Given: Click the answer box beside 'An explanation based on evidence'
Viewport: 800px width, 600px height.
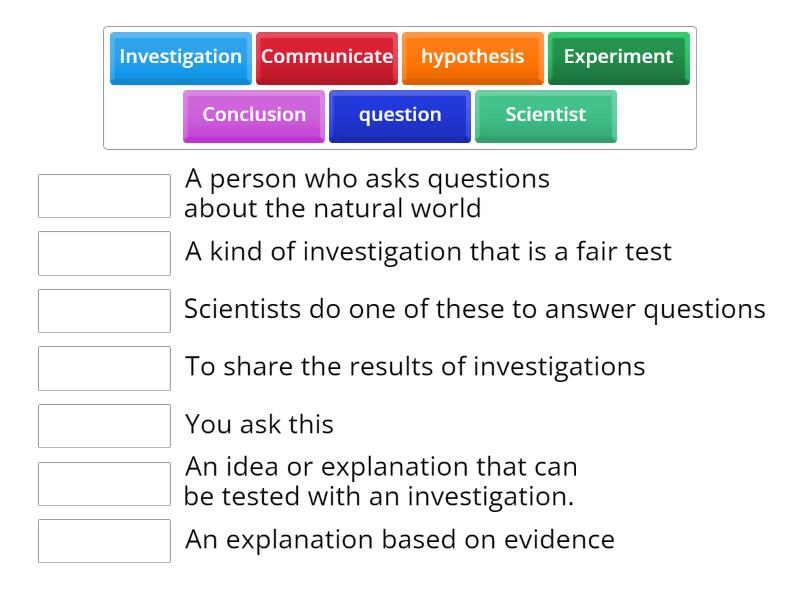Looking at the screenshot, I should (x=104, y=540).
